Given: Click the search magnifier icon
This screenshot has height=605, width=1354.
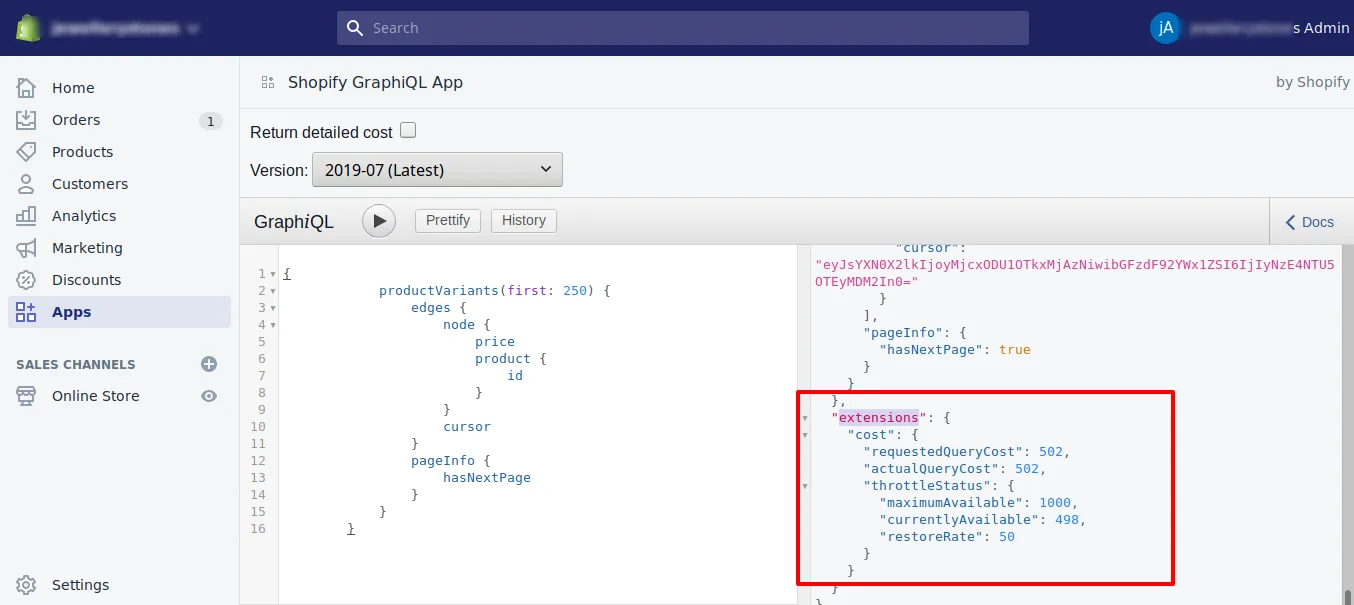Looking at the screenshot, I should [354, 28].
